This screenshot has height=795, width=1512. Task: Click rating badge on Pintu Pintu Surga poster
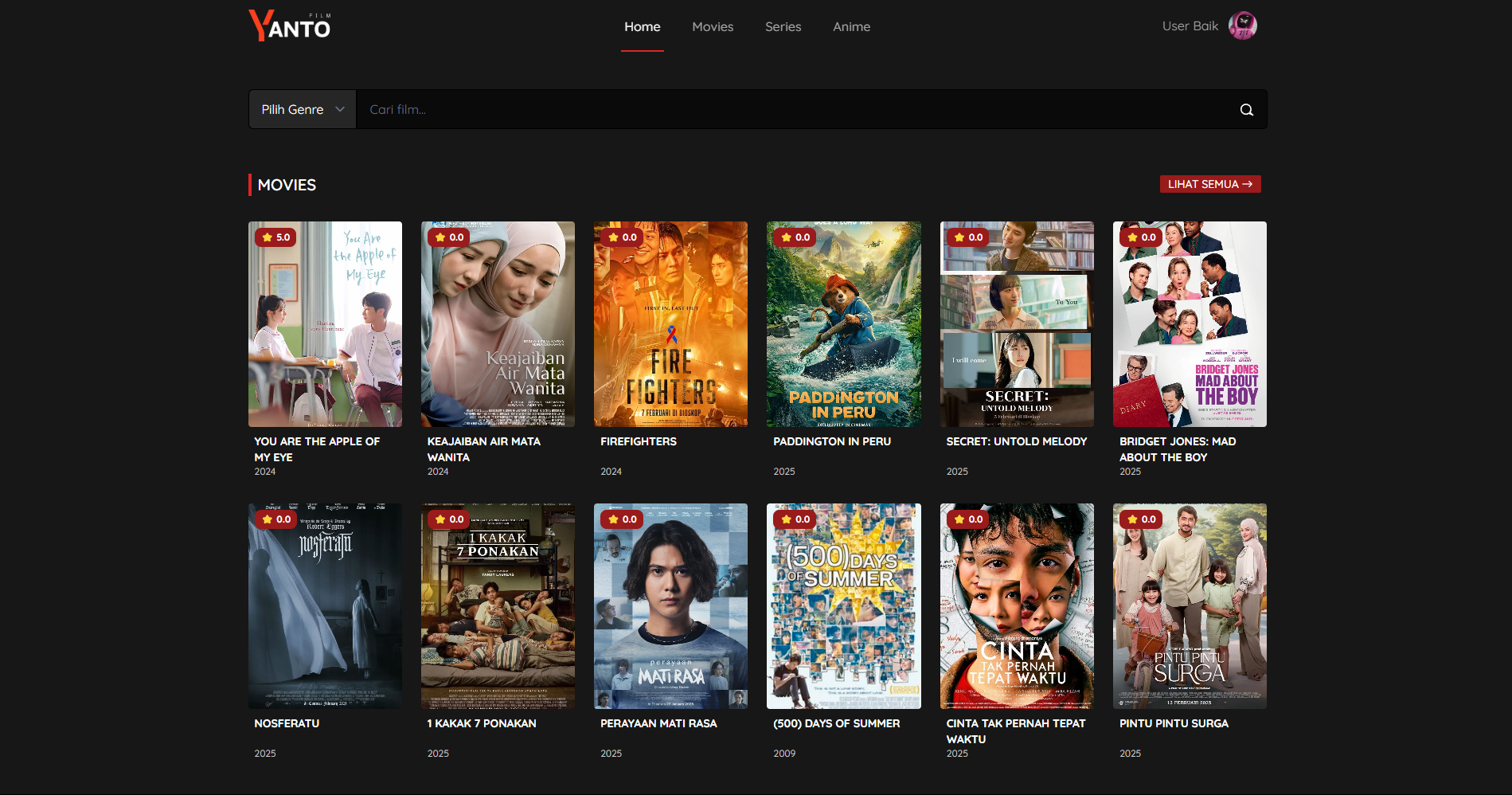click(x=1140, y=519)
